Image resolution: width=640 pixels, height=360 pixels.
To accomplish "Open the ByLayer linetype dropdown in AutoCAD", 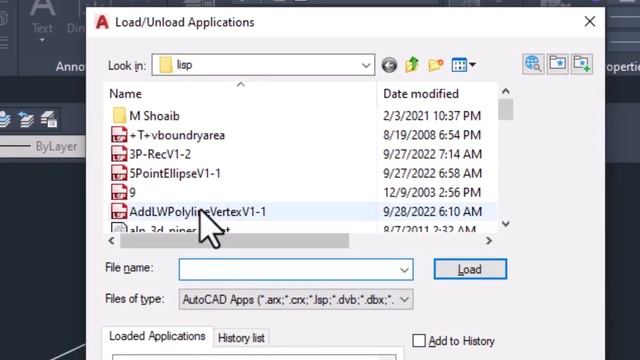I will pos(43,146).
